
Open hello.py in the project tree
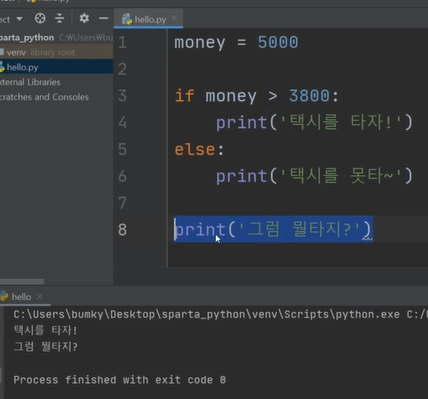click(x=56, y=67)
